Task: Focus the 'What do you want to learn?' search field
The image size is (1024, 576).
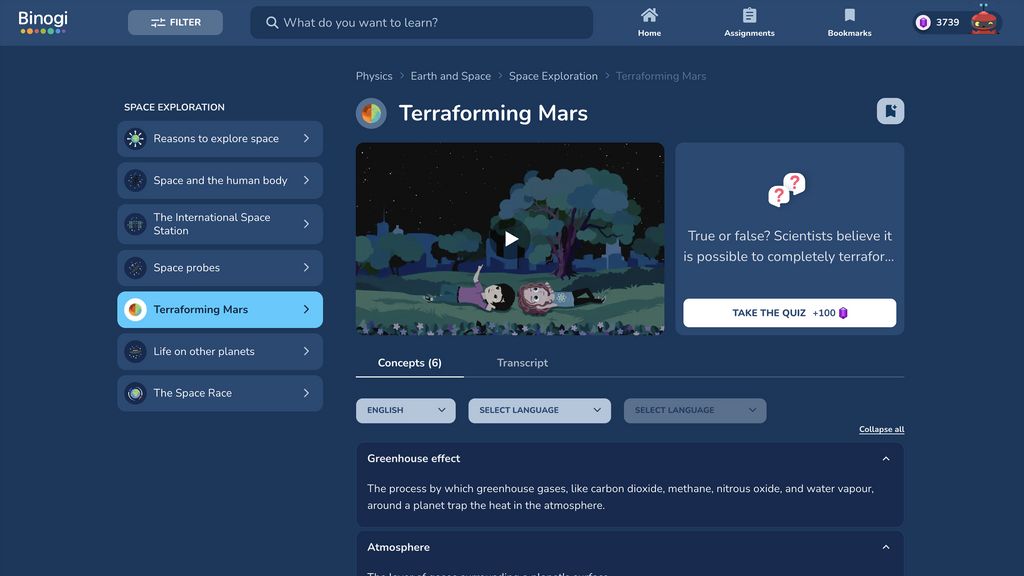Action: point(421,23)
